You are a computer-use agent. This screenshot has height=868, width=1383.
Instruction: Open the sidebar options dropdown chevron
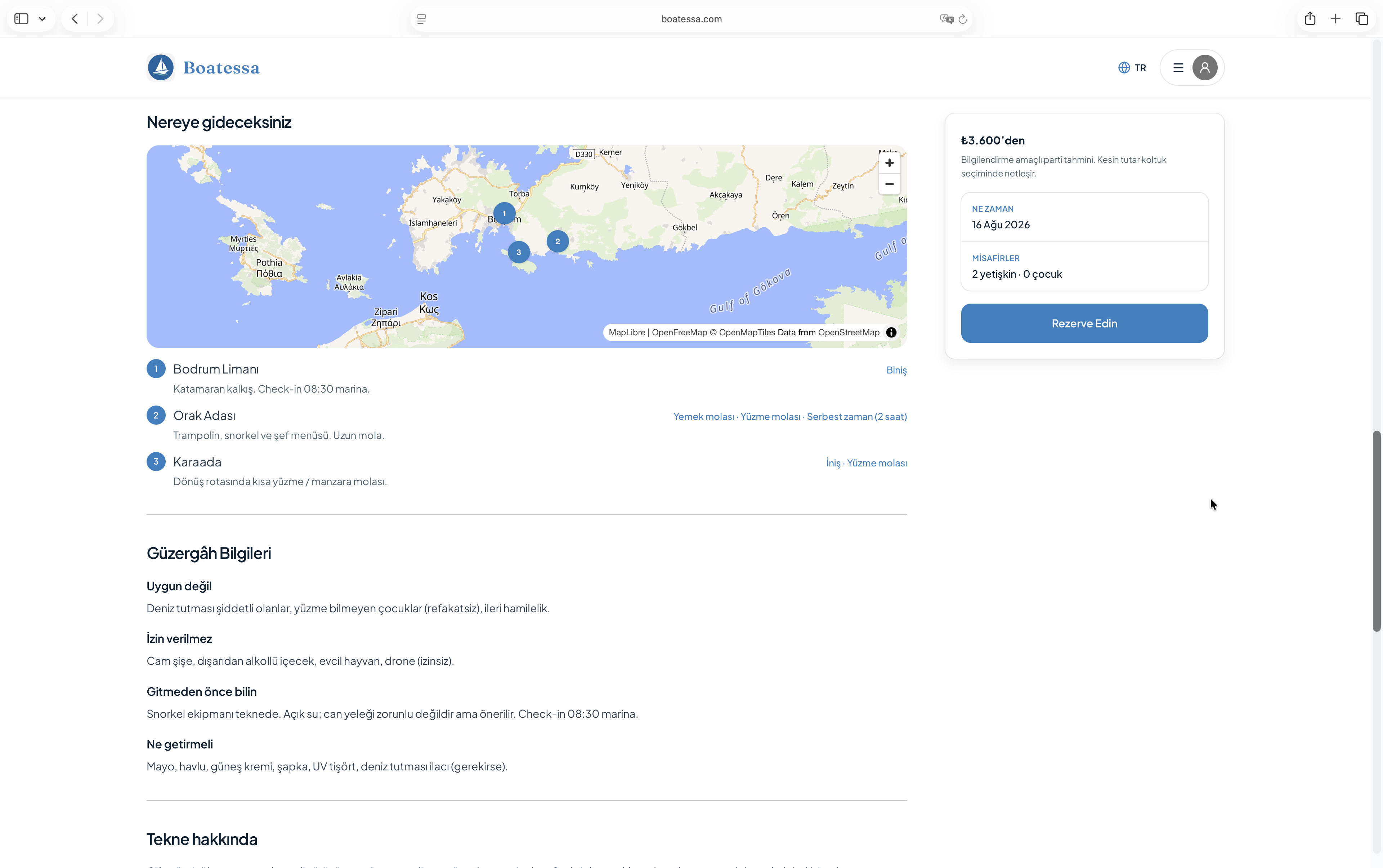[42, 19]
